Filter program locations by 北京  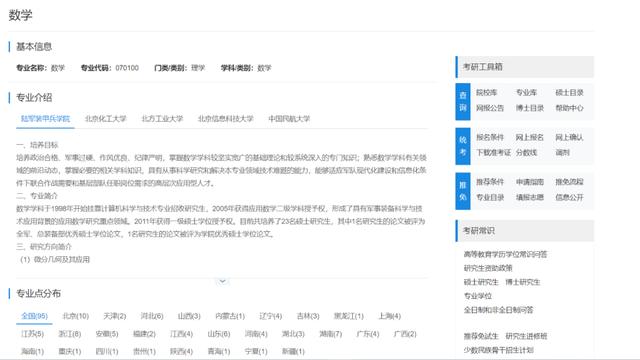pos(76,316)
